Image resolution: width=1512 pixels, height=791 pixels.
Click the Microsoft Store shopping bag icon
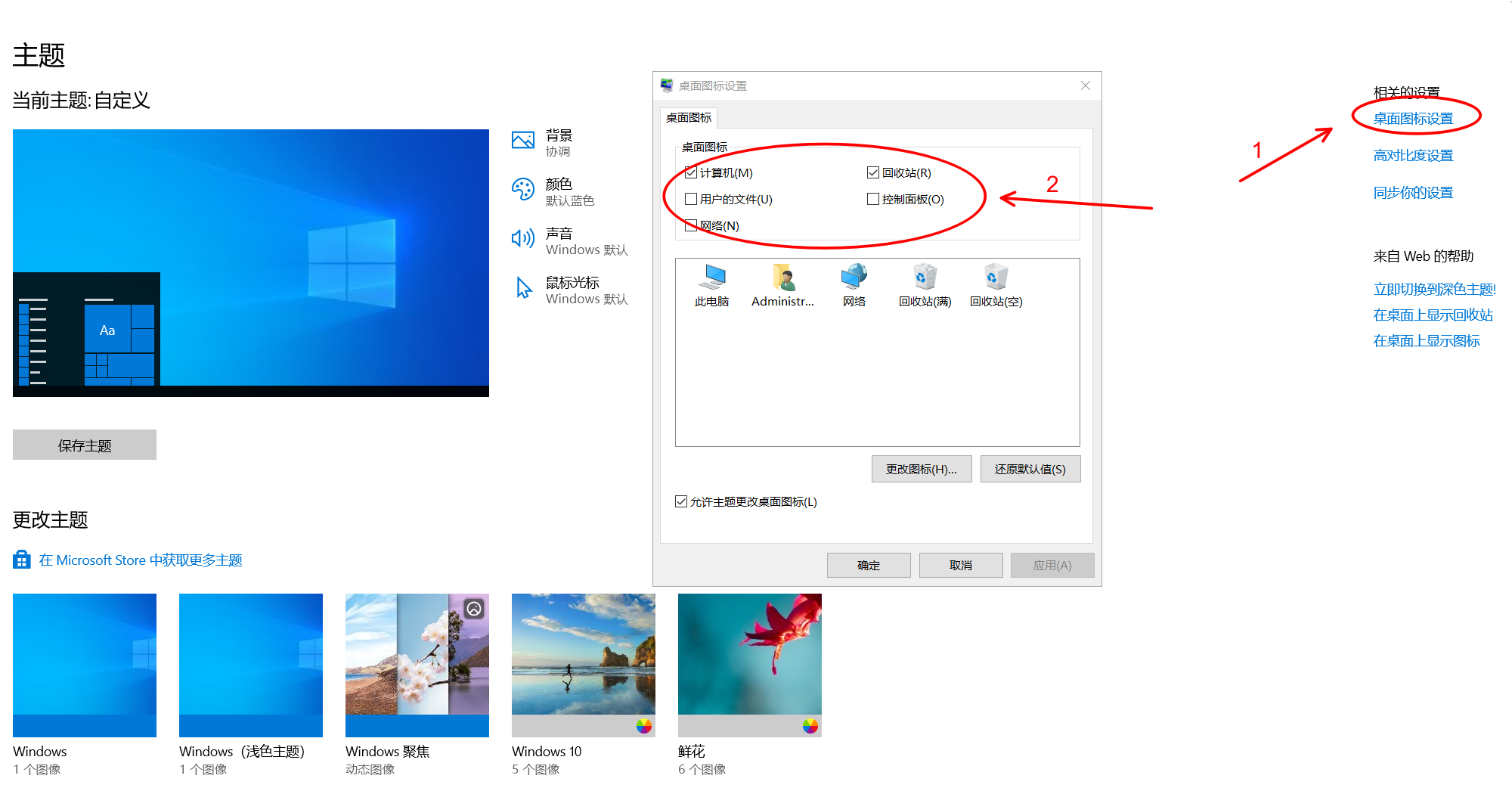21,560
